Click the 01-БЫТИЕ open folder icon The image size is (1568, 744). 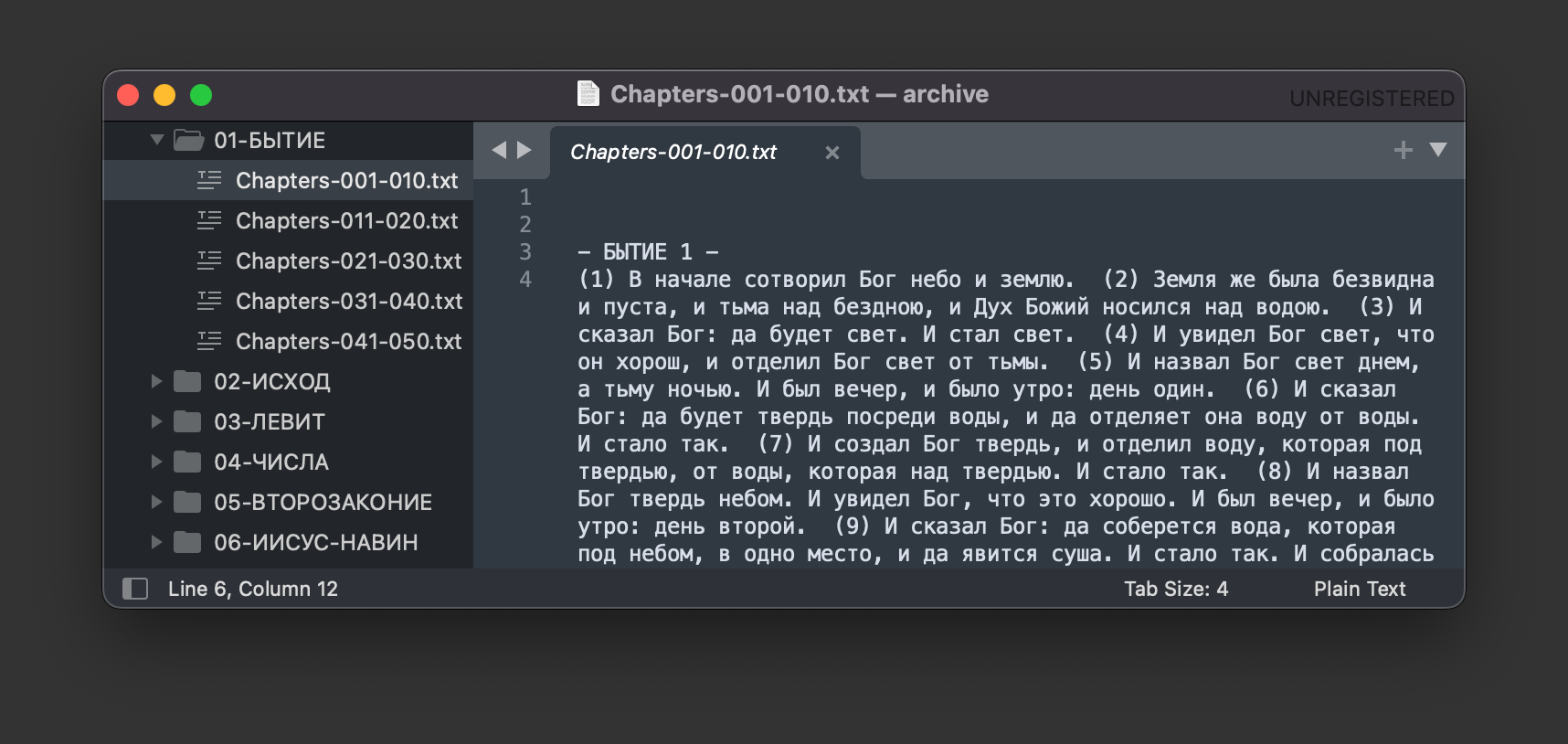[189, 140]
